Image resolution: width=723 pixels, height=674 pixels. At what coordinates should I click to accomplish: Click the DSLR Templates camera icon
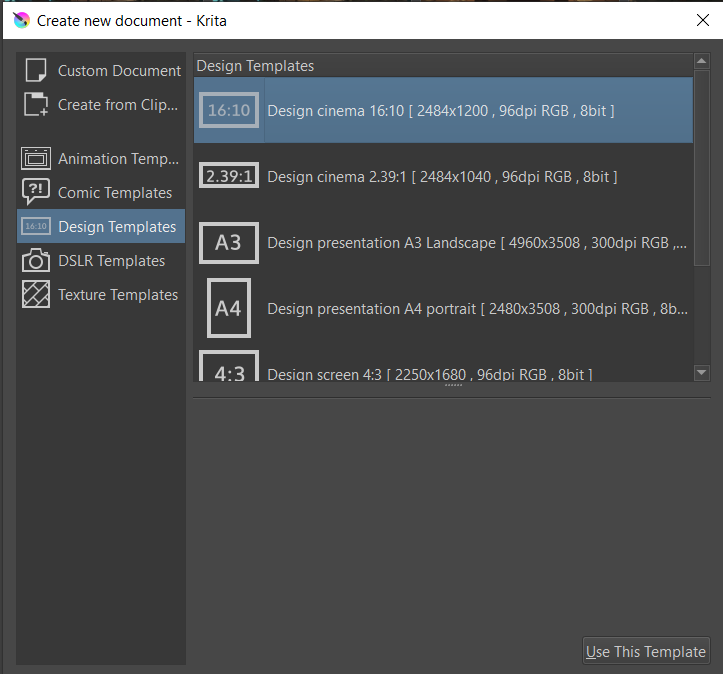pos(36,260)
